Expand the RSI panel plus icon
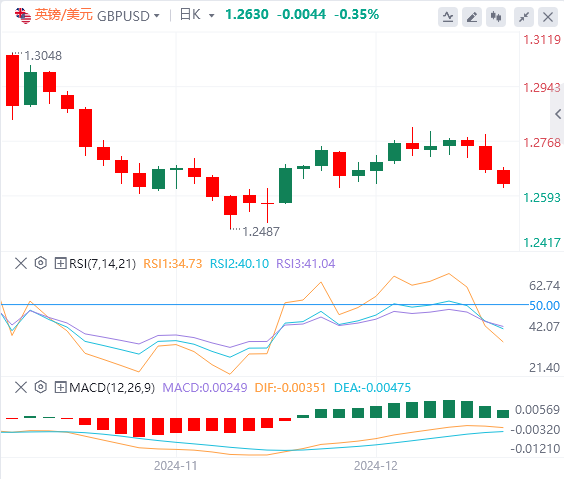This screenshot has height=479, width=564. [60, 263]
